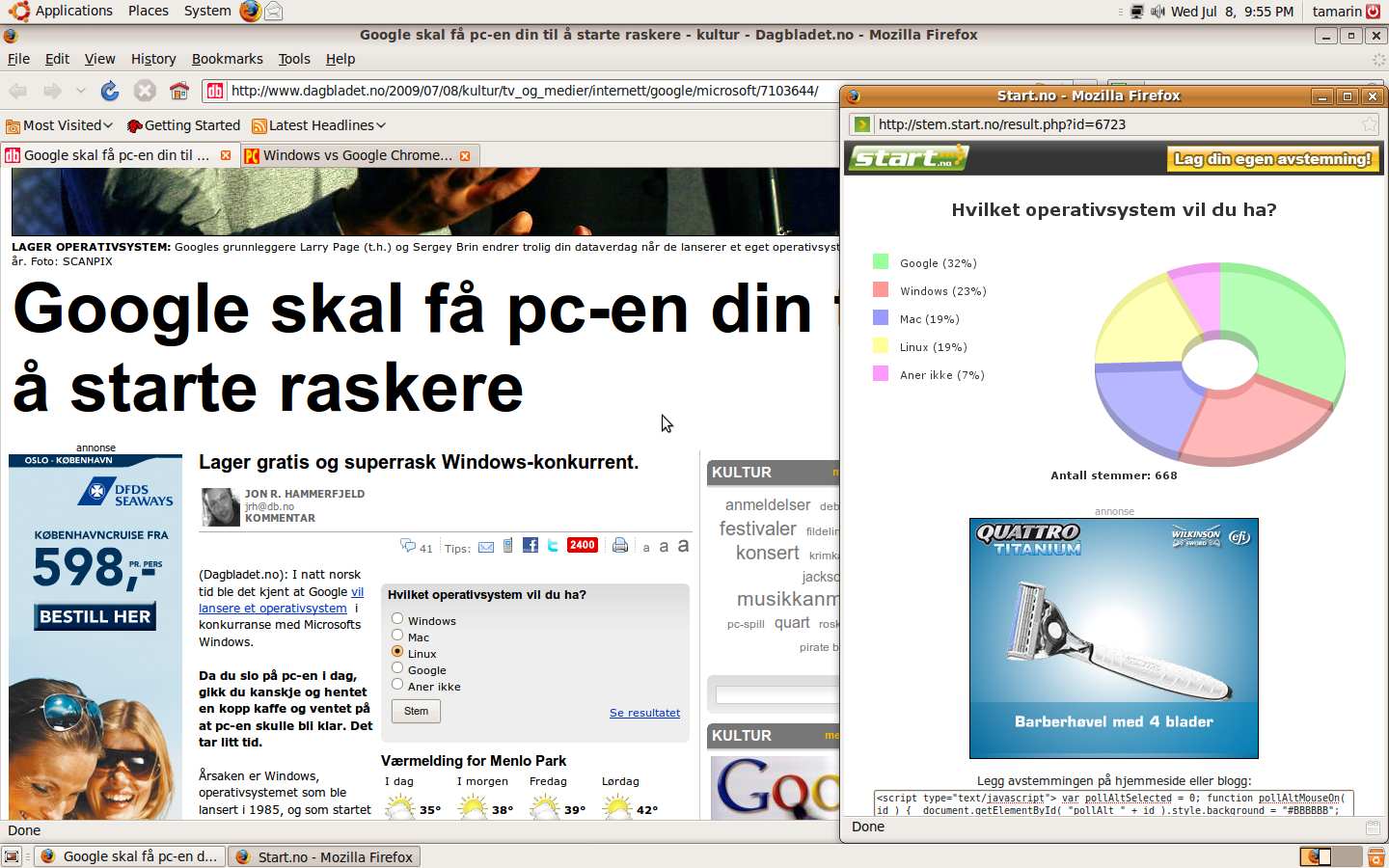Open the System menu in top panel
Viewport: 1389px width, 868px height.
click(207, 11)
